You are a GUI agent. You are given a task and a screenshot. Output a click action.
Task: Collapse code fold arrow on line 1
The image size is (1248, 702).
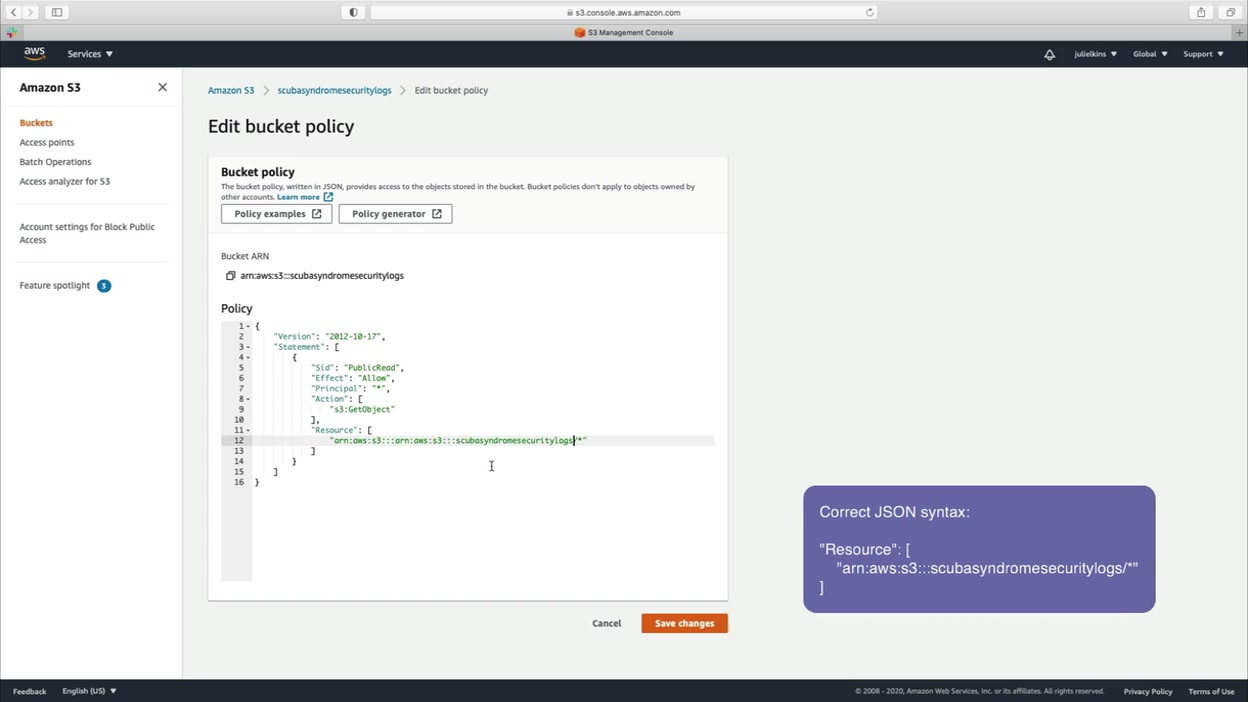248,326
